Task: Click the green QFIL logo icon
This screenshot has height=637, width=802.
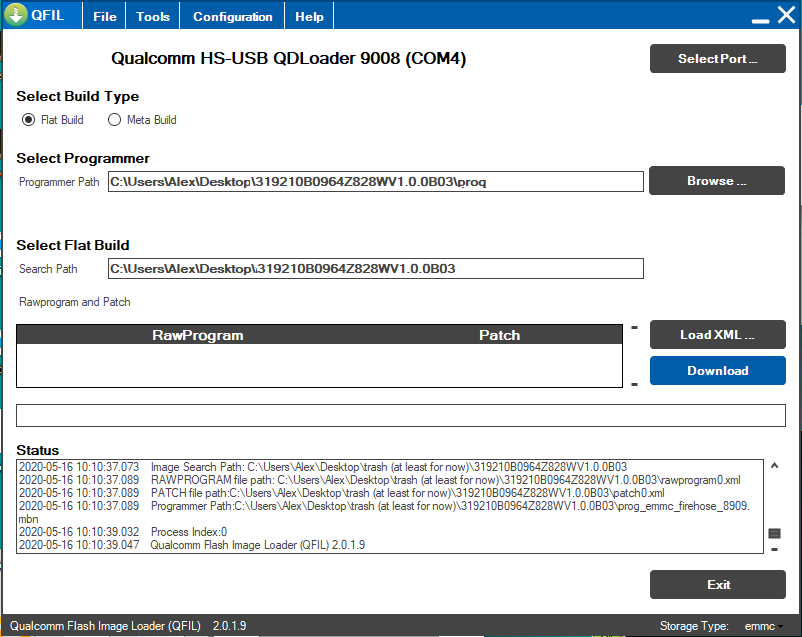Action: click(x=15, y=16)
